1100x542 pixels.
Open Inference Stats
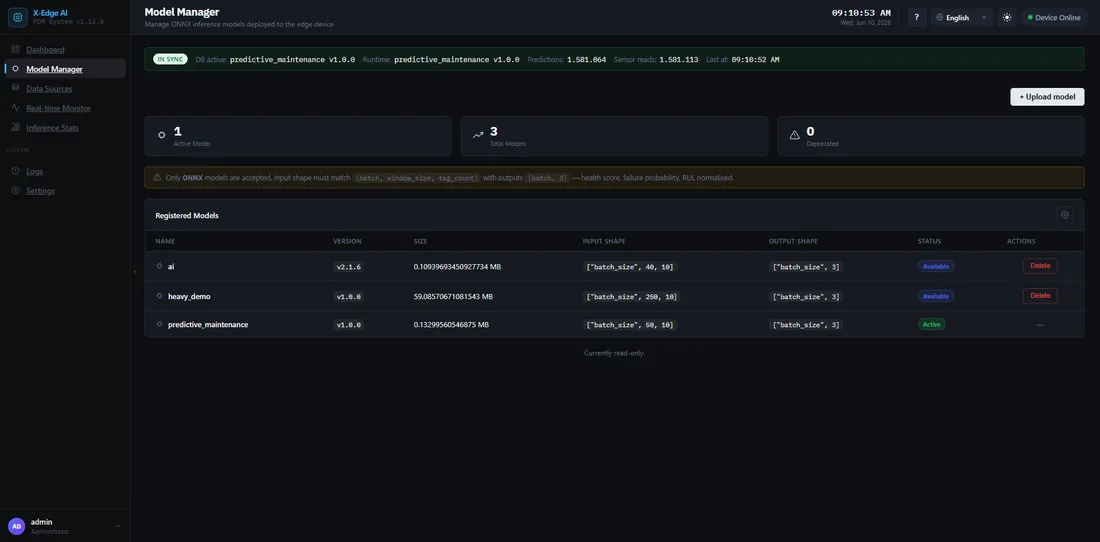(x=53, y=128)
